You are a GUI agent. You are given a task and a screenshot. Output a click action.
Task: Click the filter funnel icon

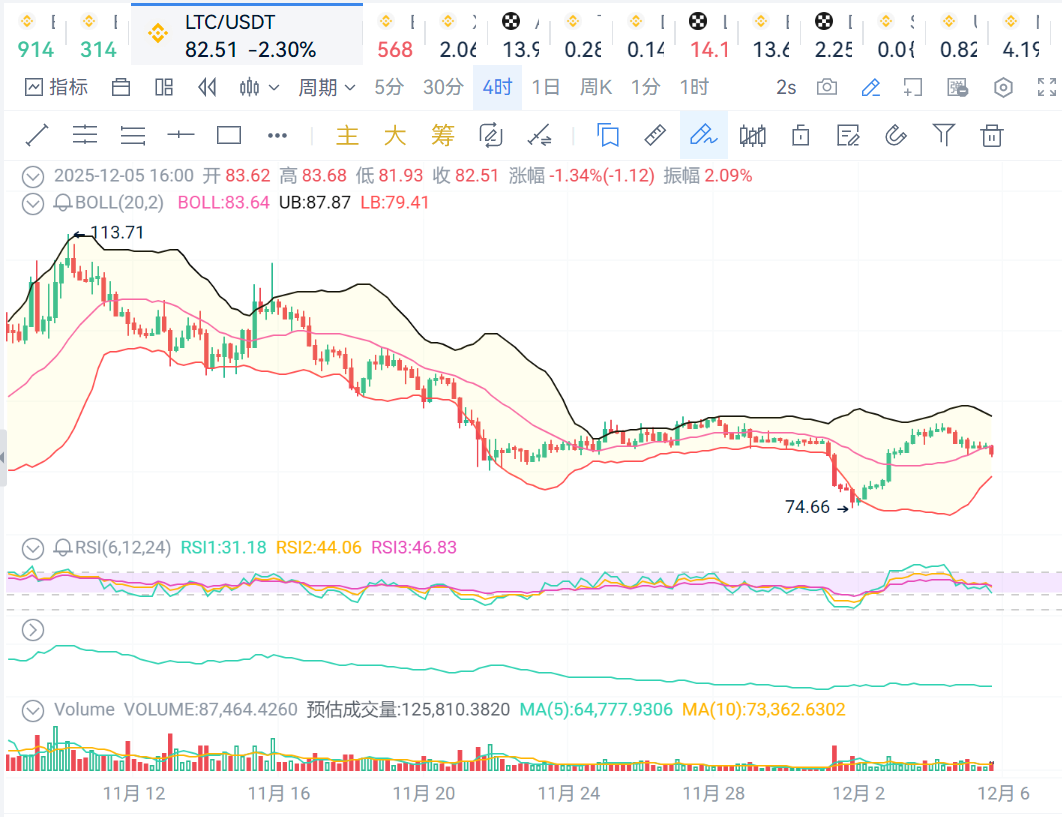(943, 135)
